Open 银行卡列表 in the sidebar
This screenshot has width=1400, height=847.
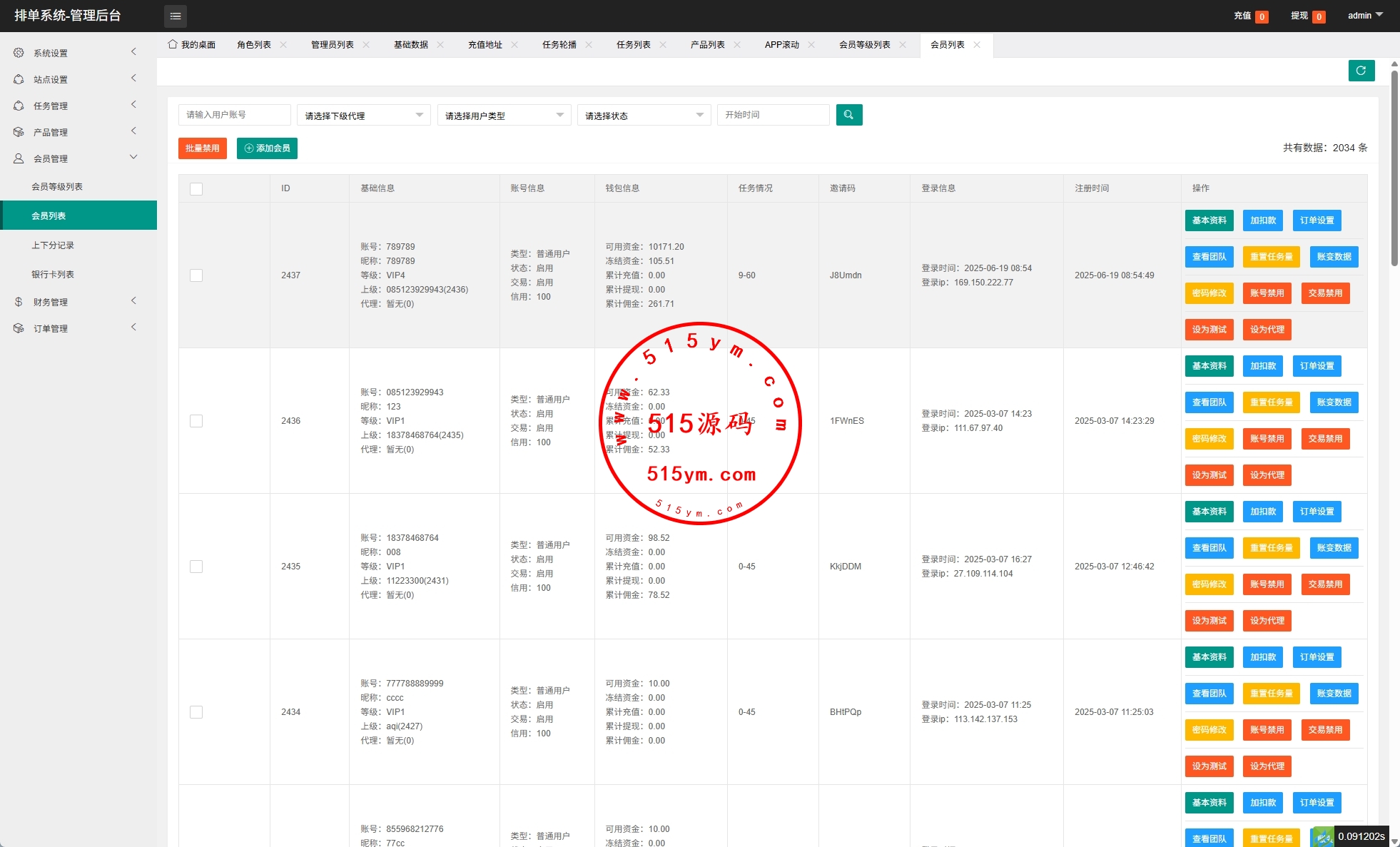[53, 275]
